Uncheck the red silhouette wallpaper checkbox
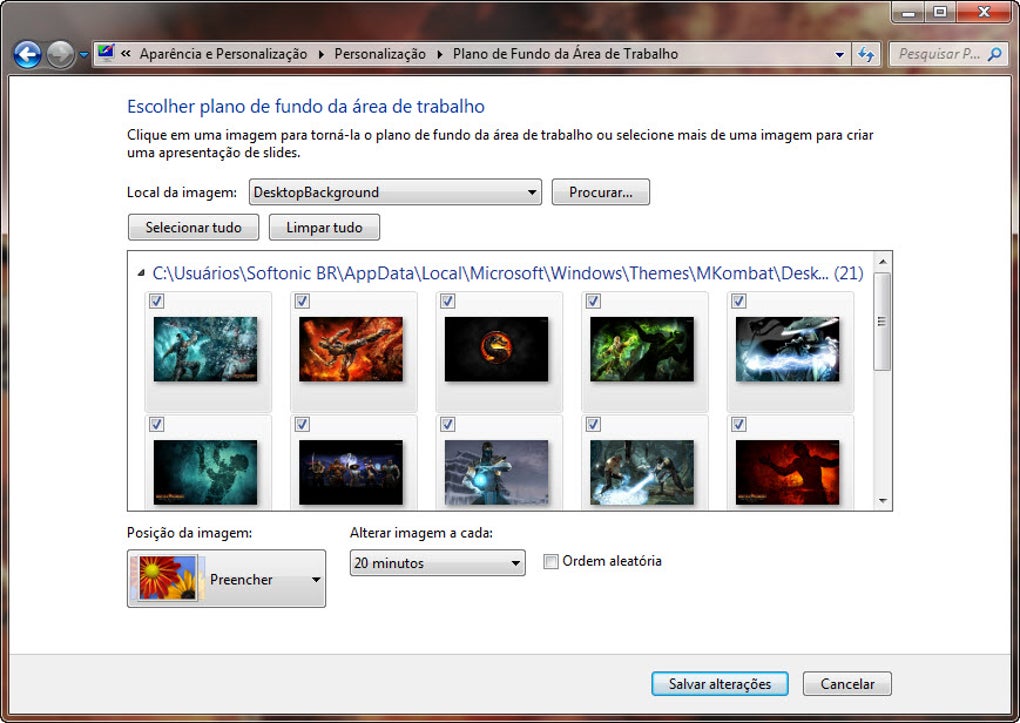Viewport: 1020px width, 723px height. click(x=738, y=424)
